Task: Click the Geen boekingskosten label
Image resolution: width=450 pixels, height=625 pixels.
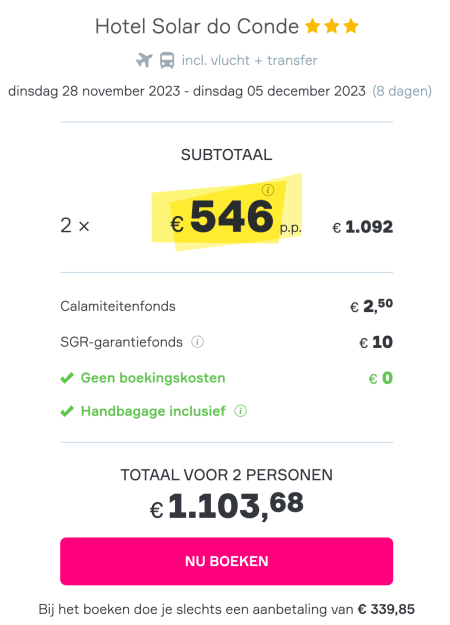Action: [153, 378]
